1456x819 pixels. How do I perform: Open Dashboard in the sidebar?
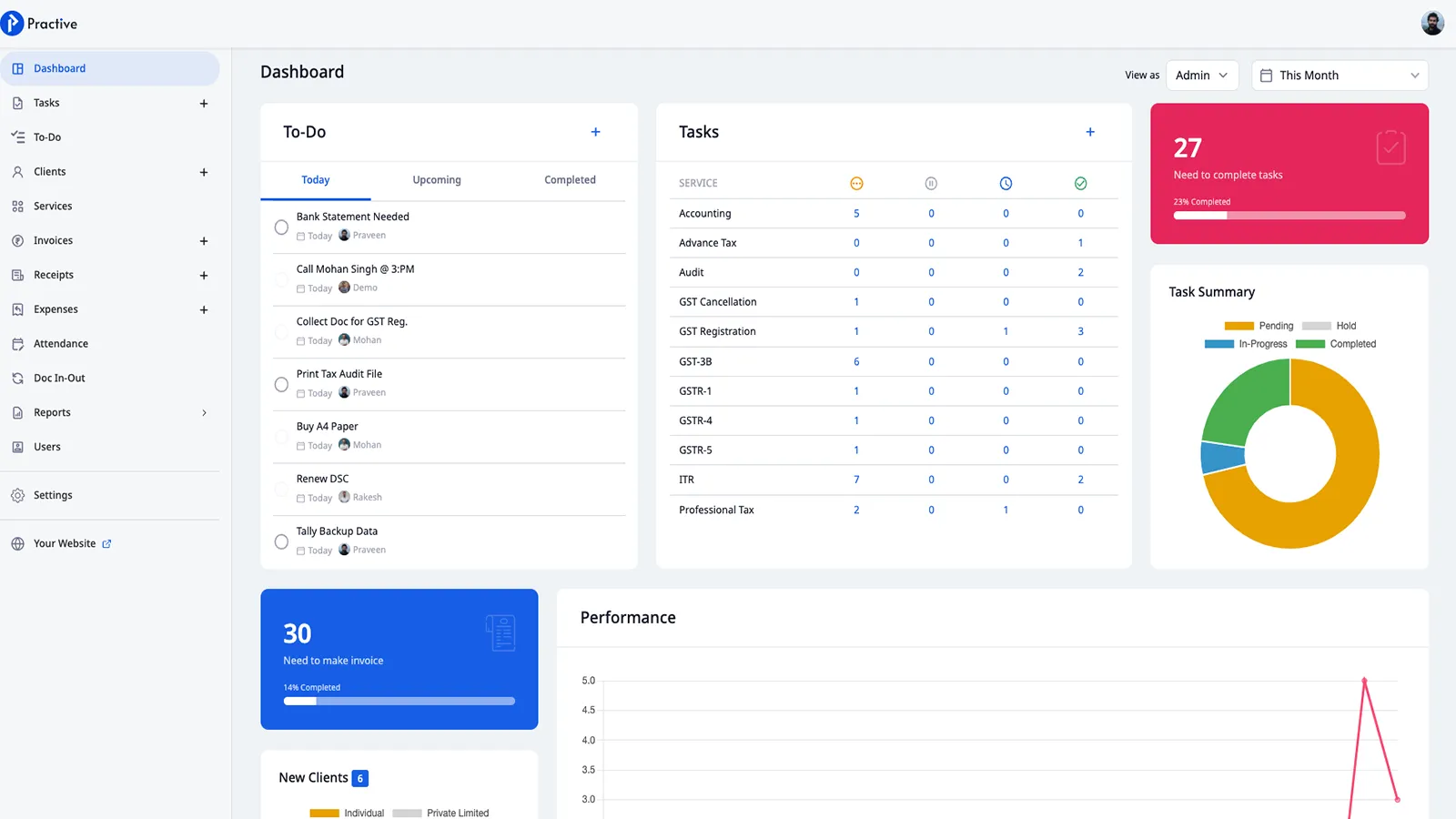point(110,69)
